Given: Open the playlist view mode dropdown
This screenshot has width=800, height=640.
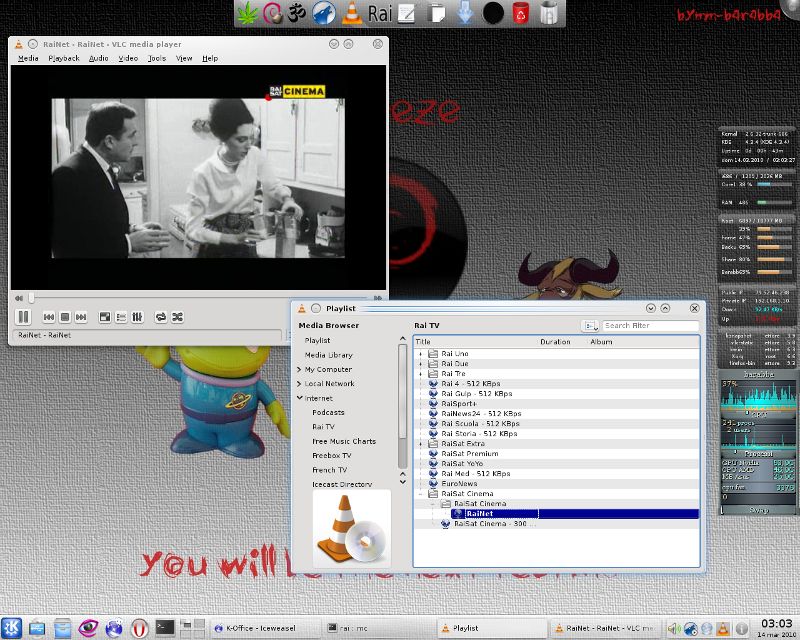Looking at the screenshot, I should point(590,326).
